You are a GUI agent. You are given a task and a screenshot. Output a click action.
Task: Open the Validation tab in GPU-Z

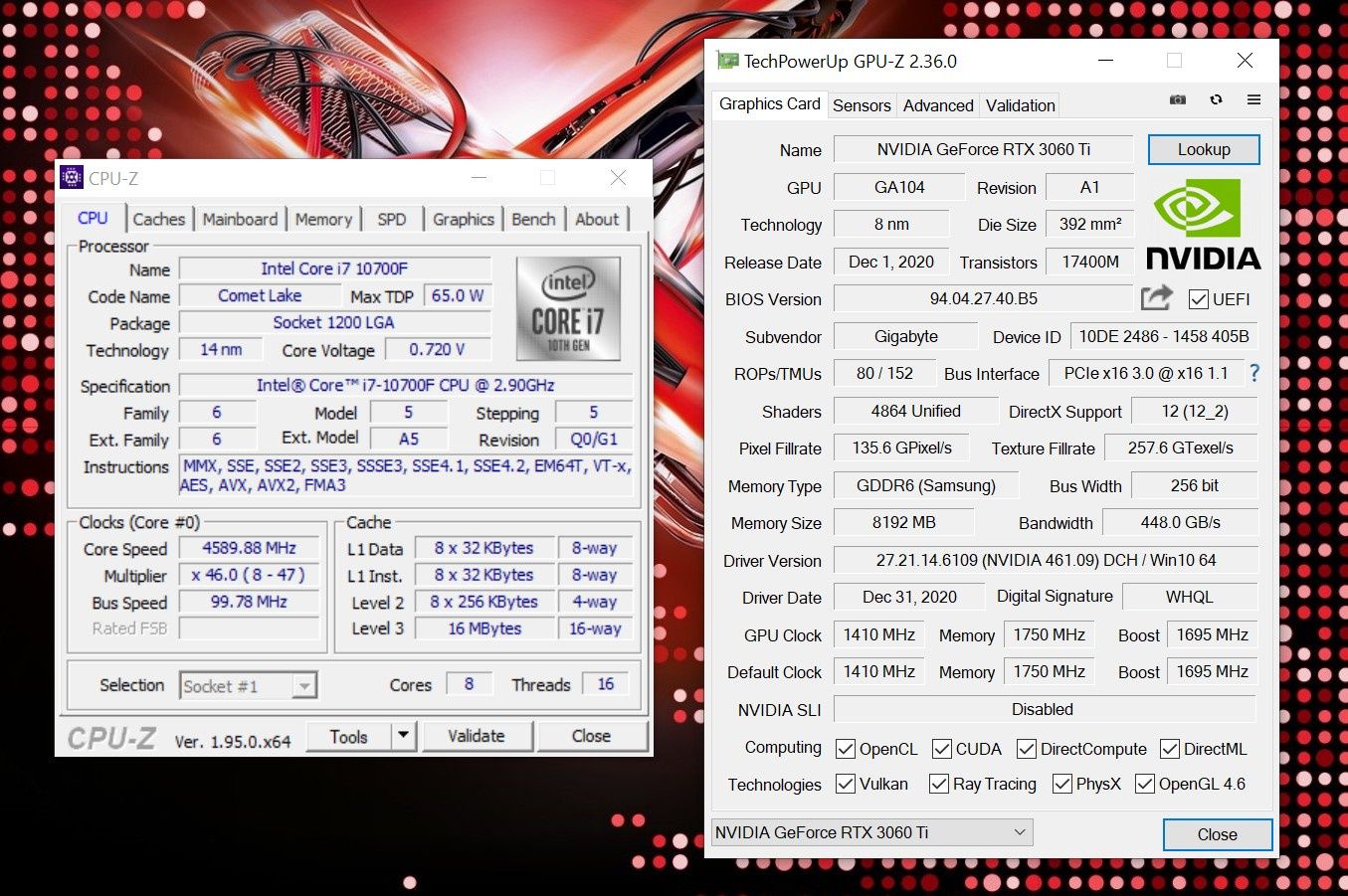point(1020,105)
